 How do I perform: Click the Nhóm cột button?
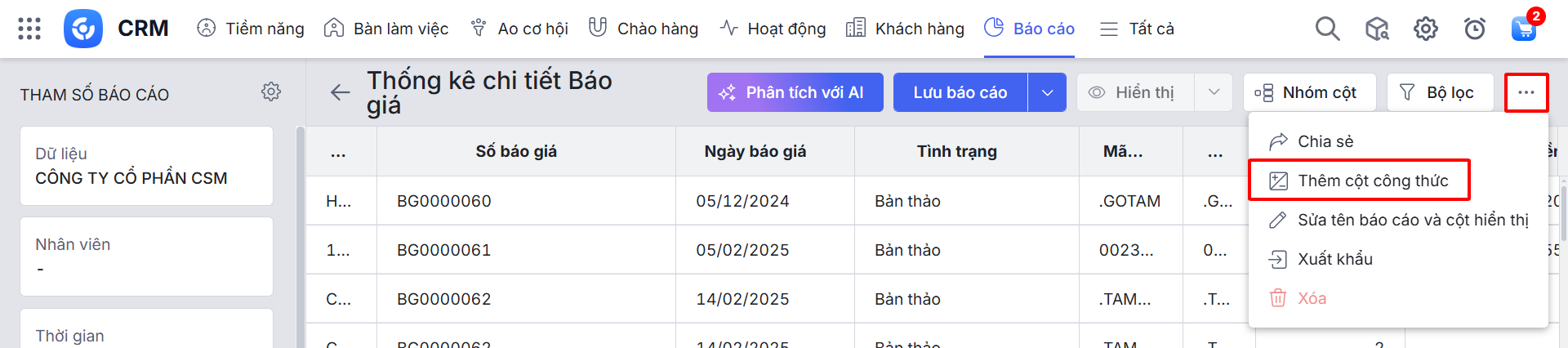click(1308, 92)
